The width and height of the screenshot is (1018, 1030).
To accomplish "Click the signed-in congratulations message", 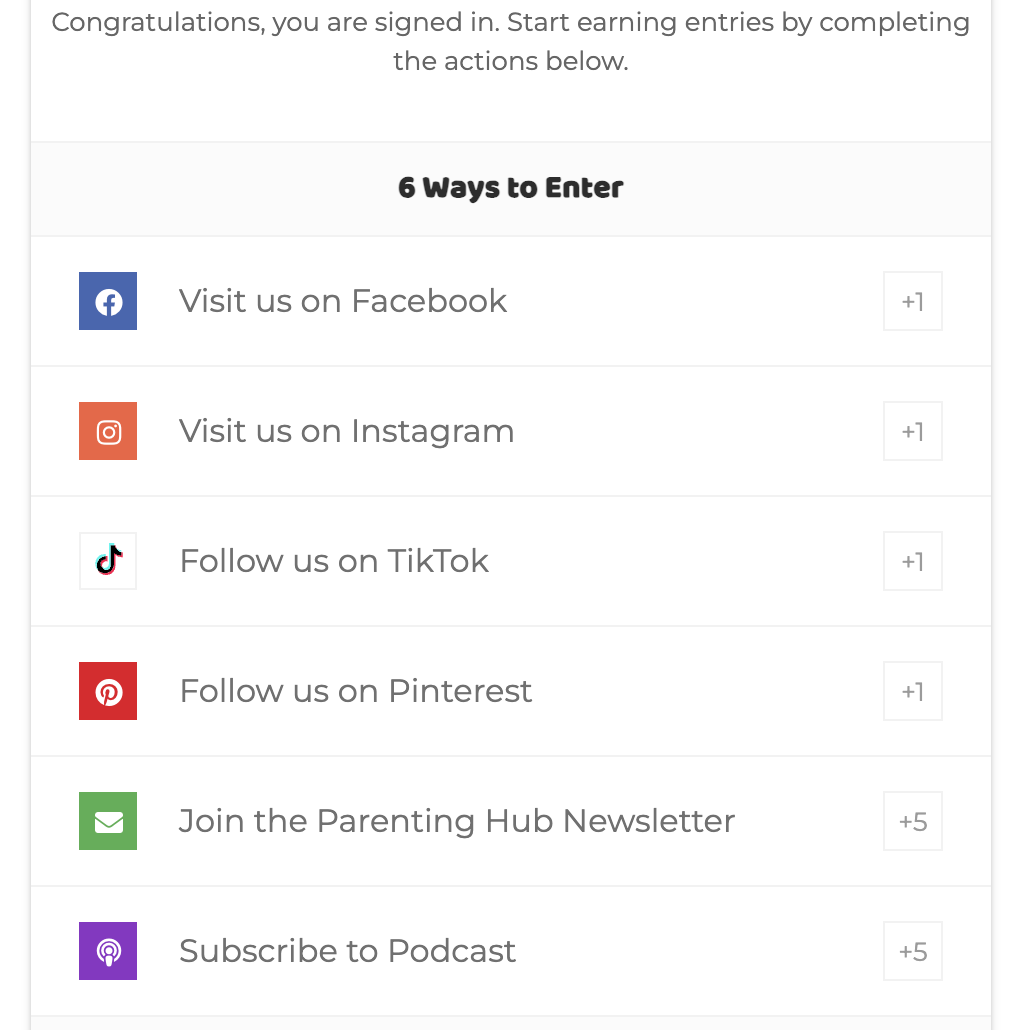I will coord(510,41).
